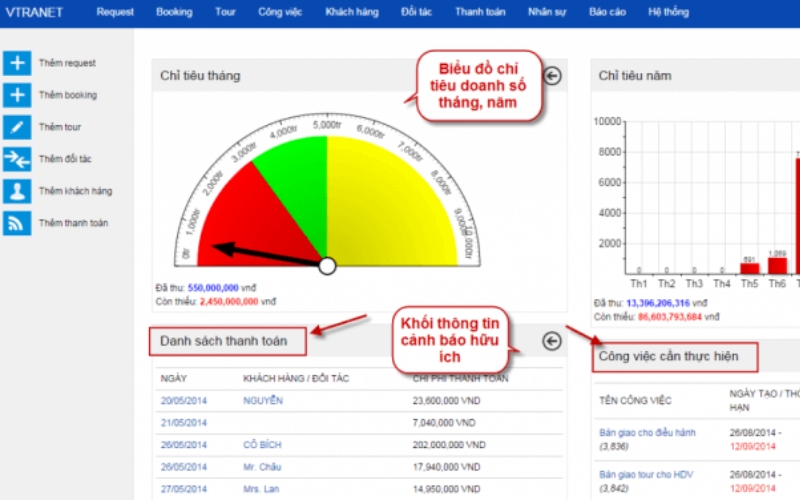
Task: Open the Booking menu
Action: pyautogui.click(x=174, y=12)
